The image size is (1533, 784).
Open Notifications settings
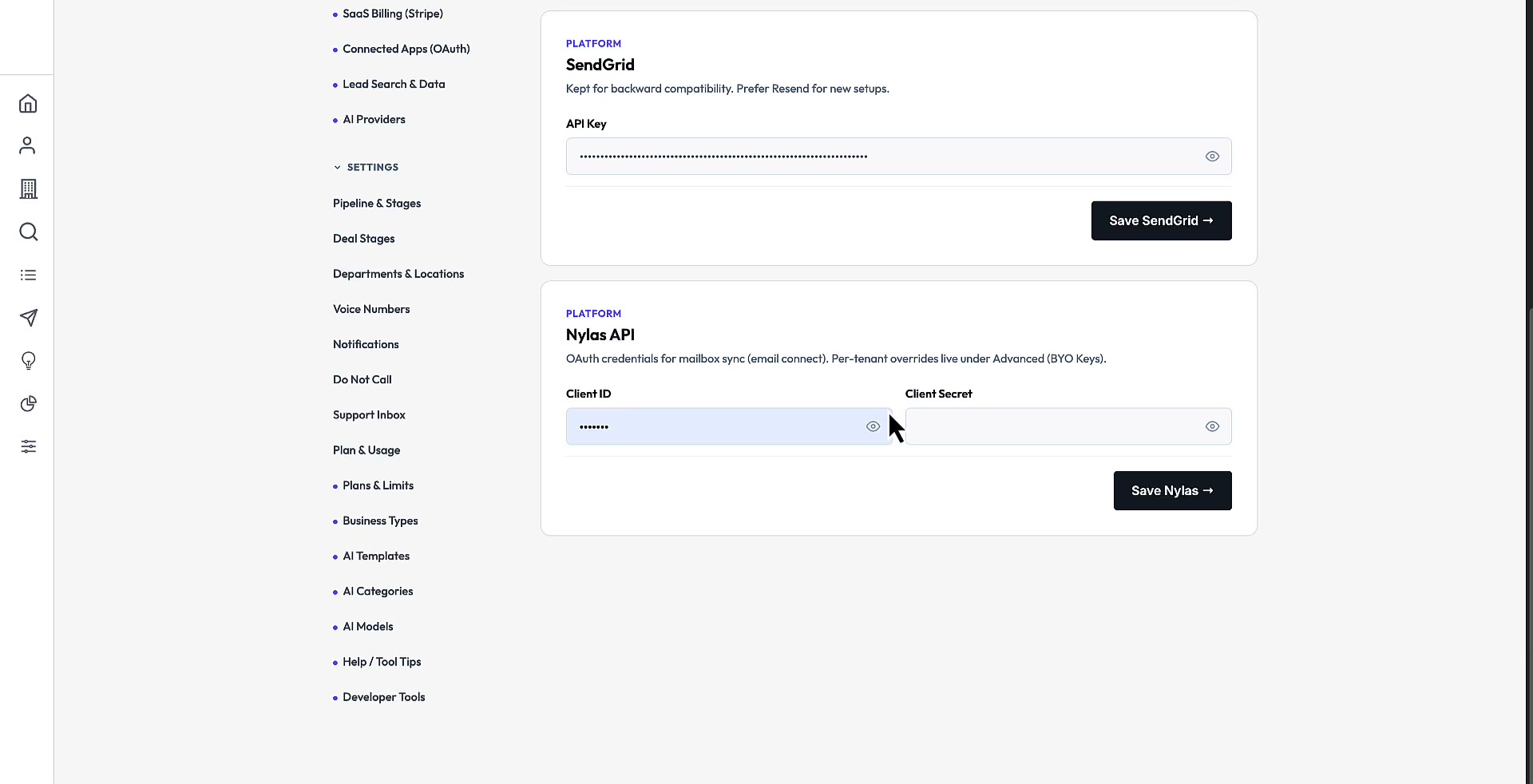(366, 344)
